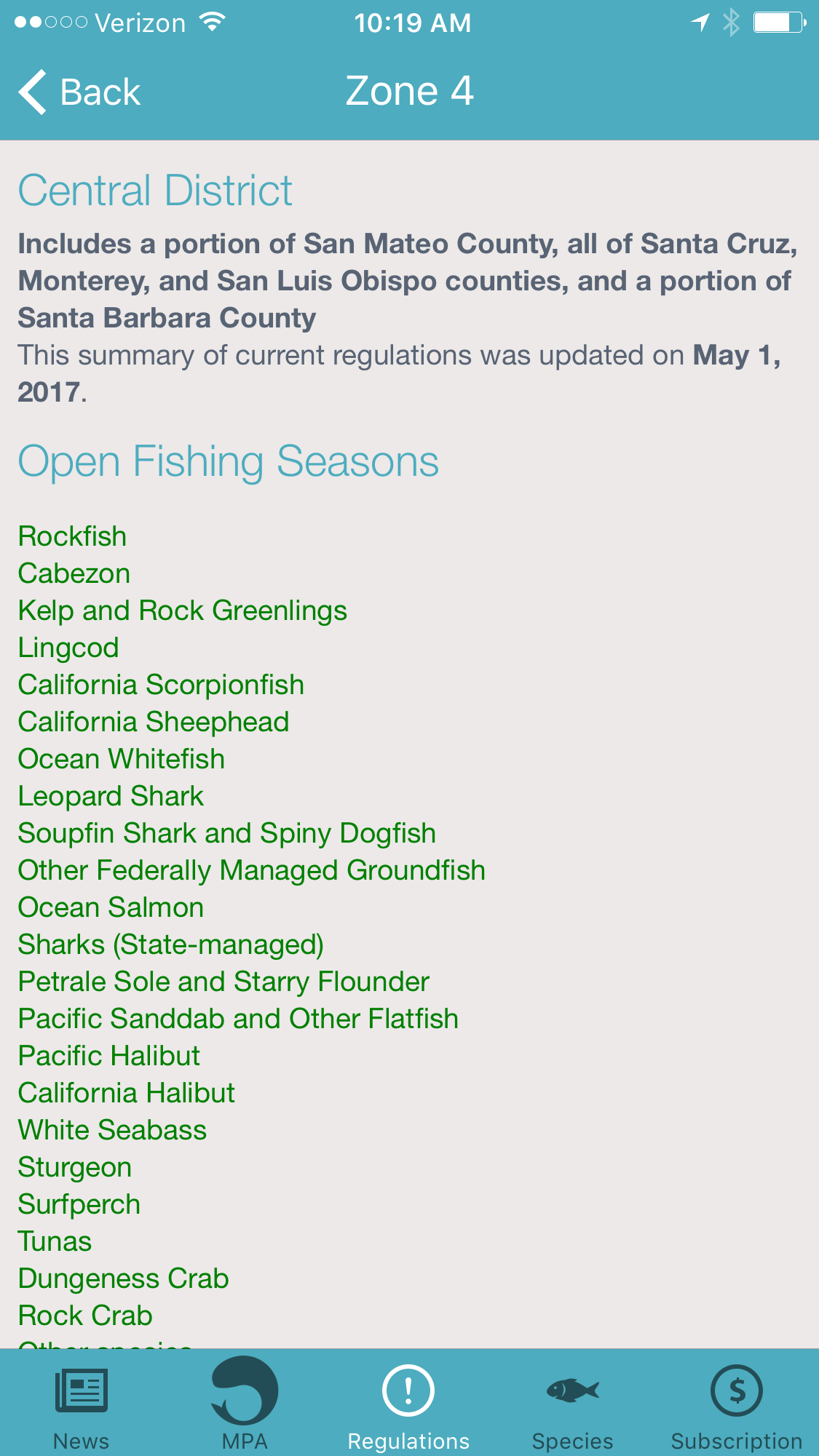The image size is (819, 1456).
Task: Open Rockfish season details
Action: tap(72, 536)
